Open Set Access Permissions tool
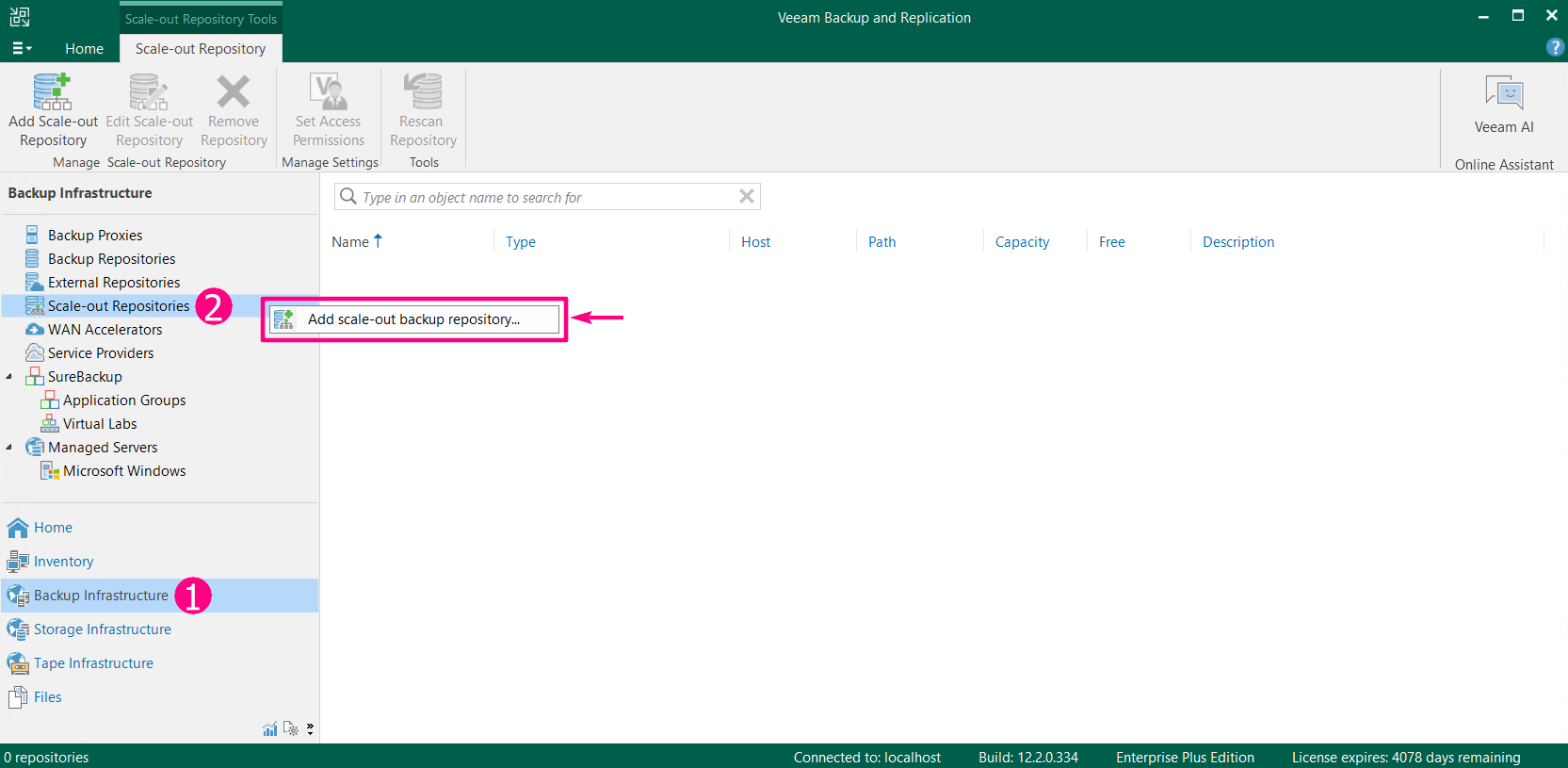The width and height of the screenshot is (1568, 768). pyautogui.click(x=328, y=110)
